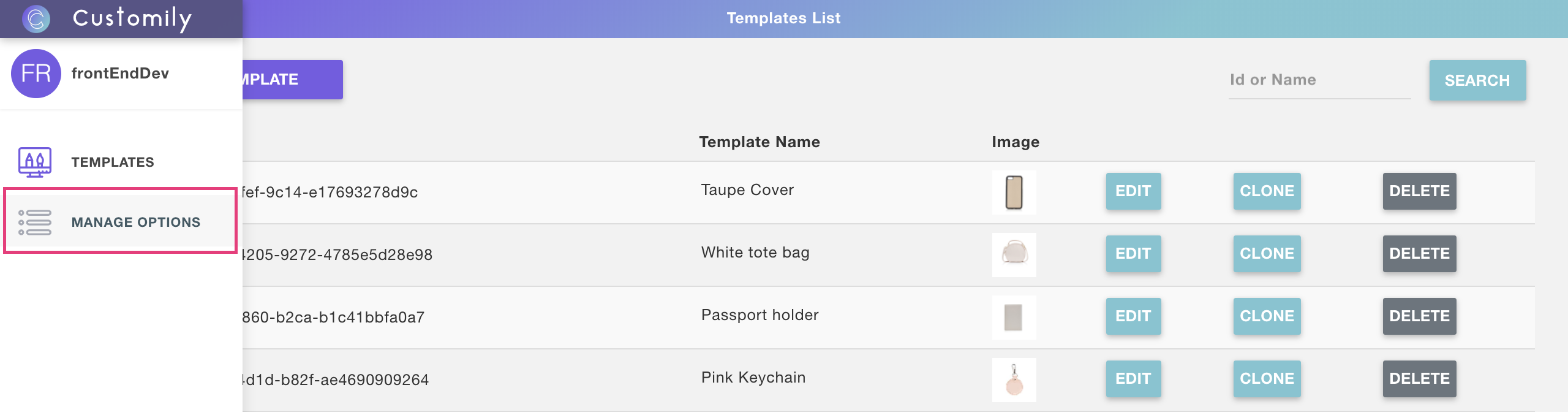Viewport: 1568px width, 412px height.
Task: Delete the Pink Keychain template
Action: 1419,379
